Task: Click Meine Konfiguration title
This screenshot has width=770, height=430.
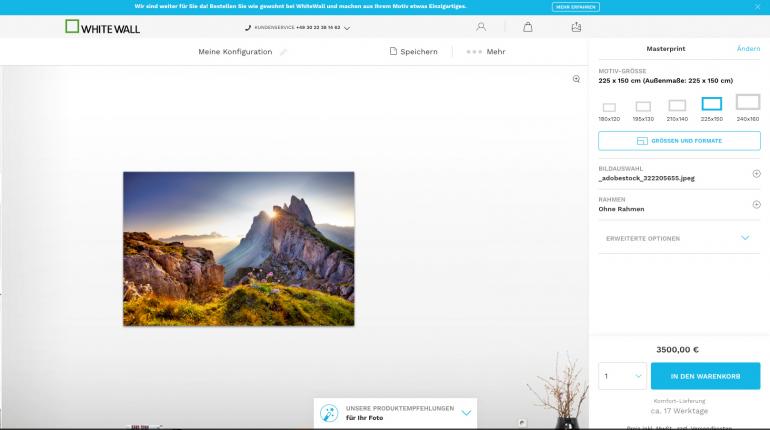Action: pyautogui.click(x=235, y=52)
